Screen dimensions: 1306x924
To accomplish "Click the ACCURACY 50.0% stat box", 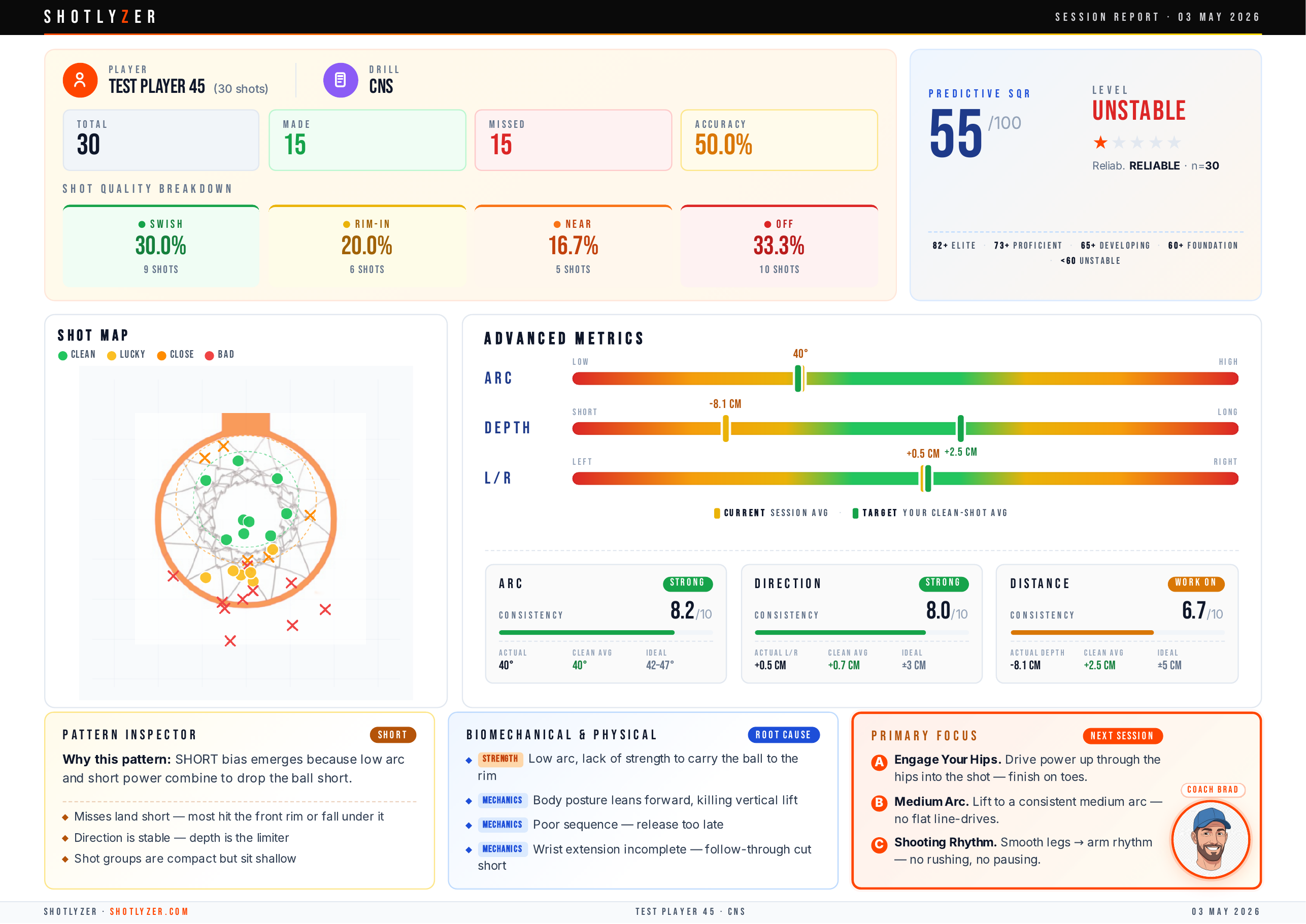I will point(779,140).
